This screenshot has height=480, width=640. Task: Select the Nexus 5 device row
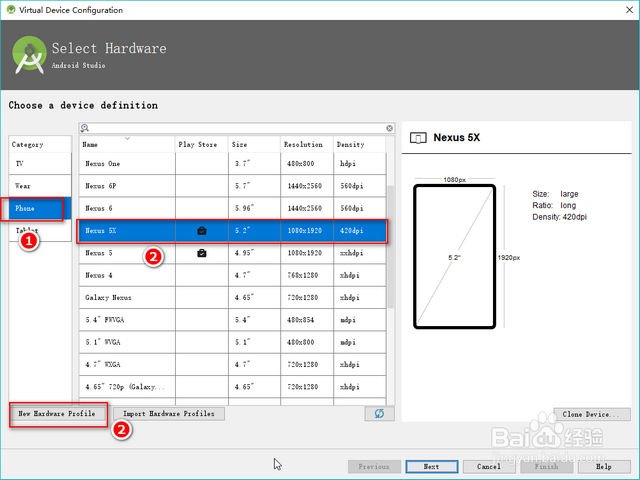pos(232,253)
